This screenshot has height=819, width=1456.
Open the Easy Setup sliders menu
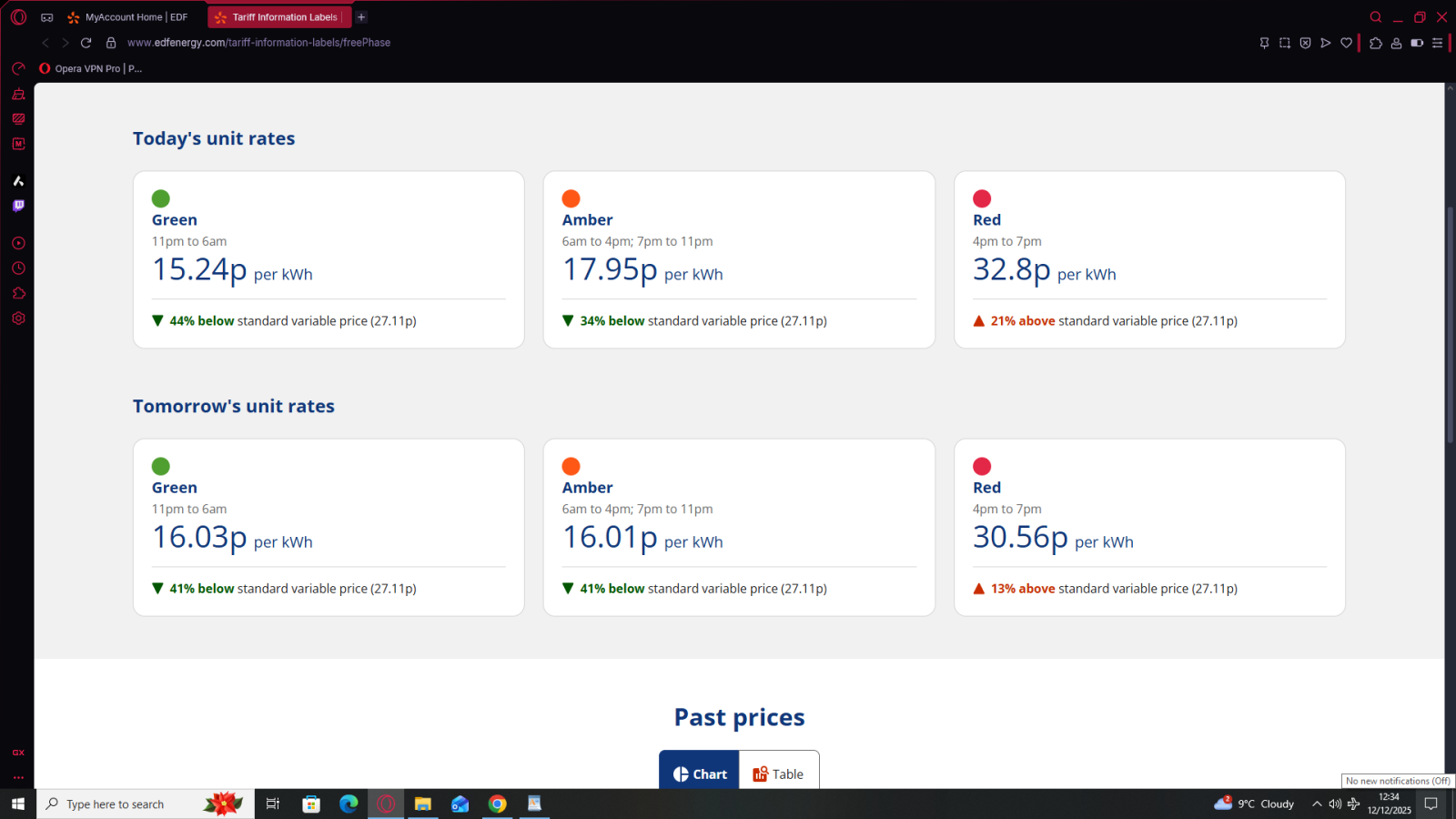tap(1438, 43)
